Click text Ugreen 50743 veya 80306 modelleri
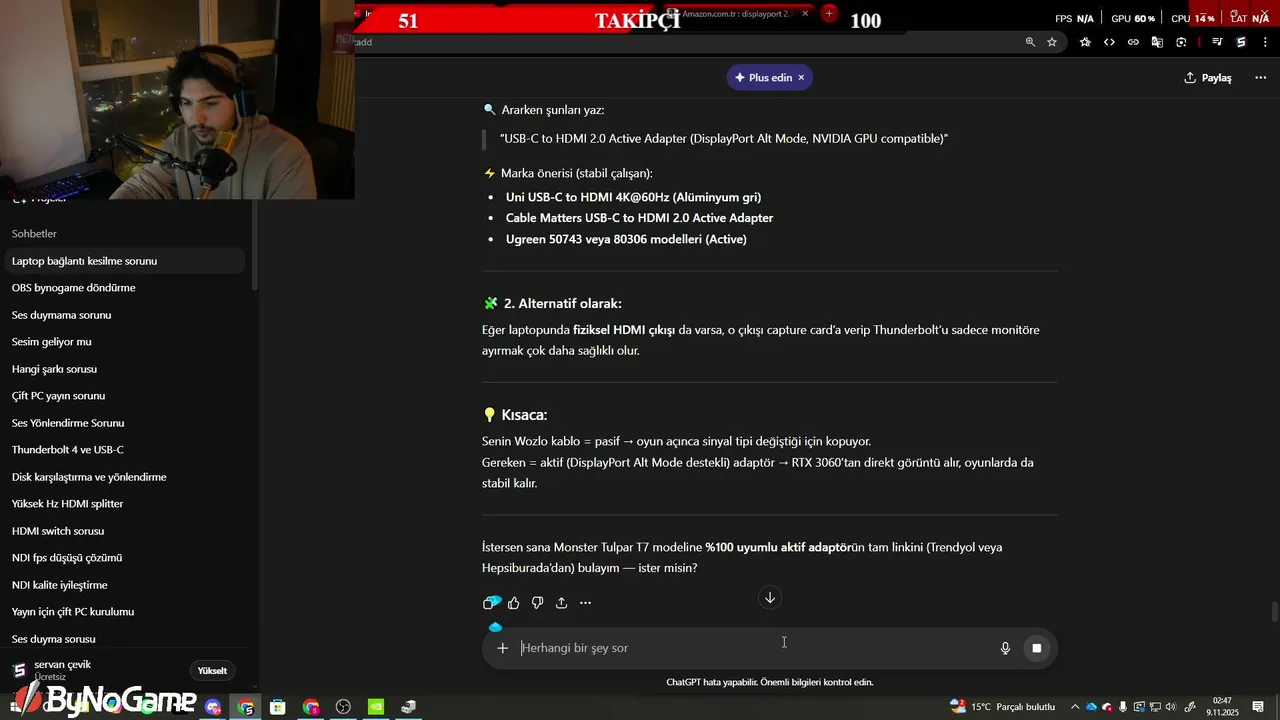Screen dimensions: 1280x720 pyautogui.click(x=626, y=239)
